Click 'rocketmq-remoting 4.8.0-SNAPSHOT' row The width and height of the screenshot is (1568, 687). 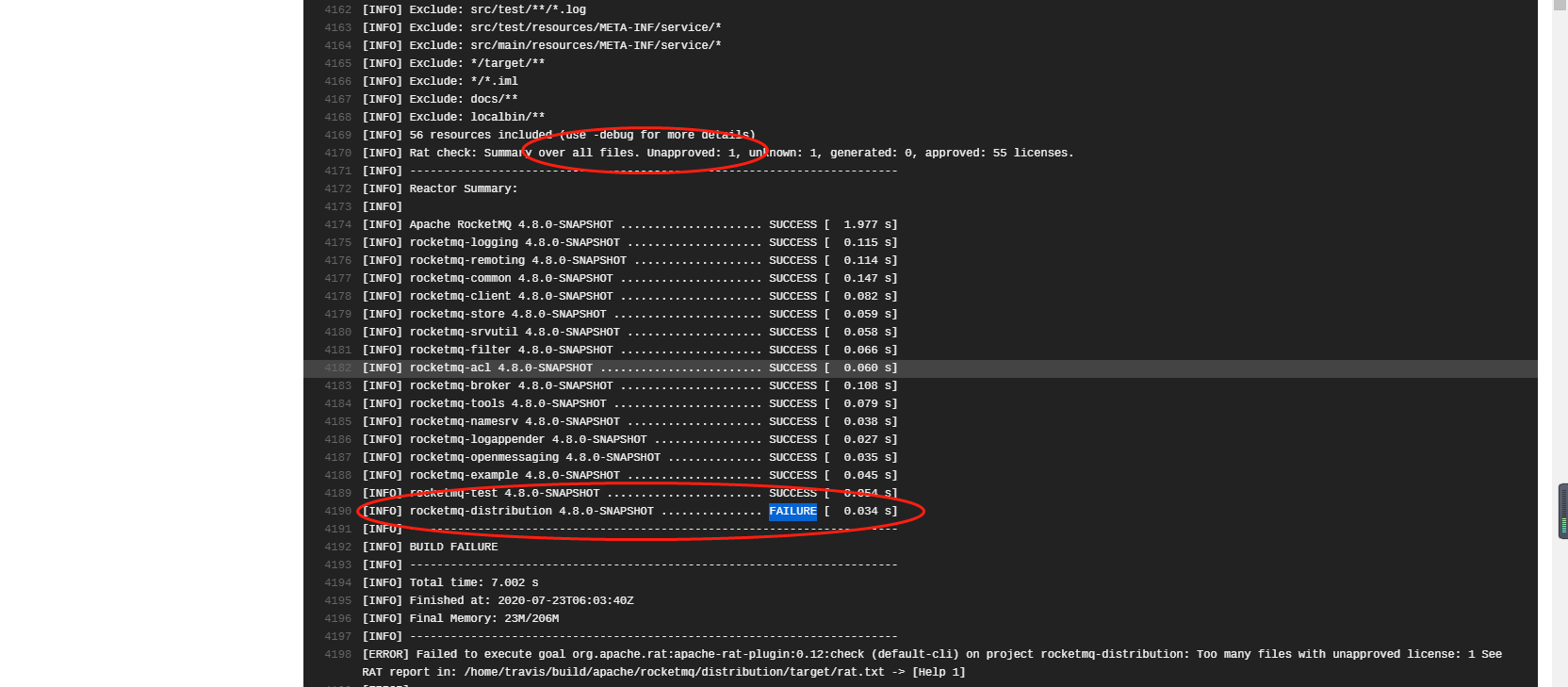click(629, 260)
